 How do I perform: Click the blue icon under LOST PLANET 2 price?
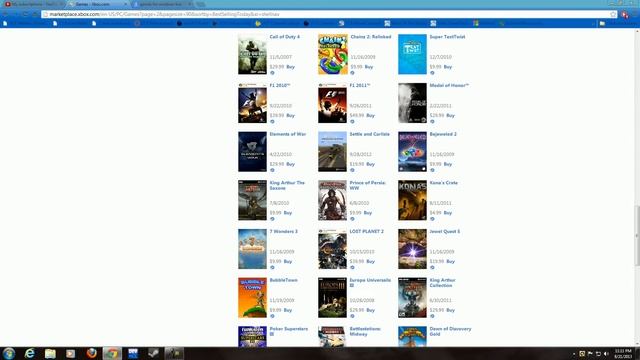[x=352, y=267]
